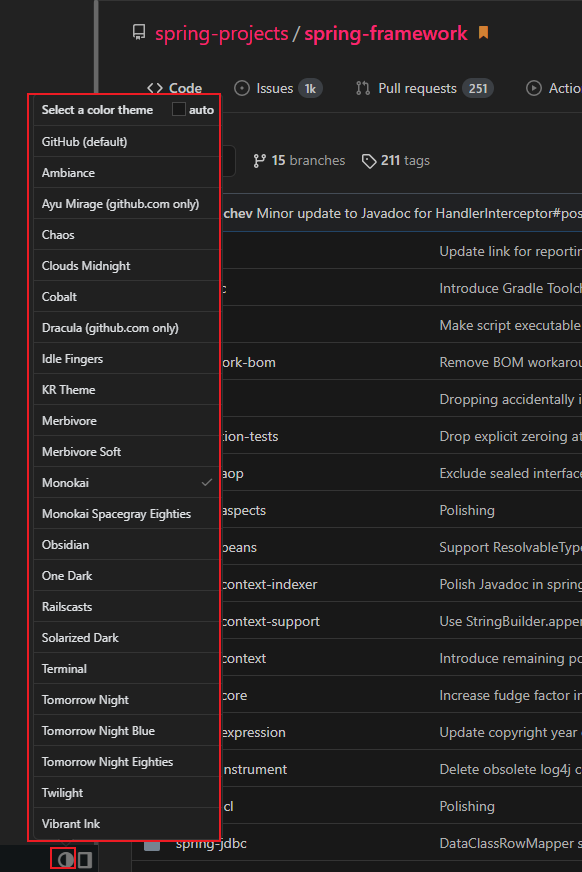This screenshot has height=872, width=582.
Task: Select the Terminal theme
Action: coord(126,668)
